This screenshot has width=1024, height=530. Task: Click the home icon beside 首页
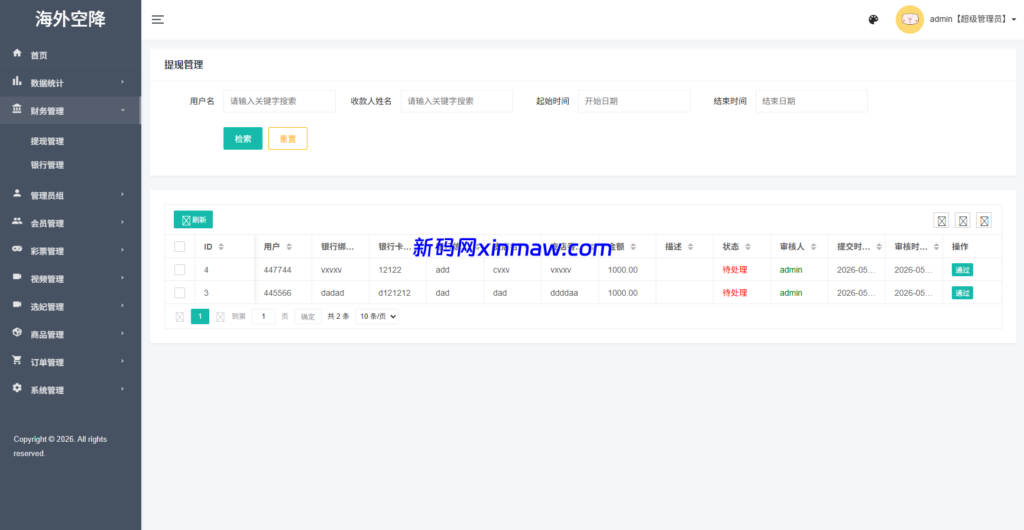18,53
